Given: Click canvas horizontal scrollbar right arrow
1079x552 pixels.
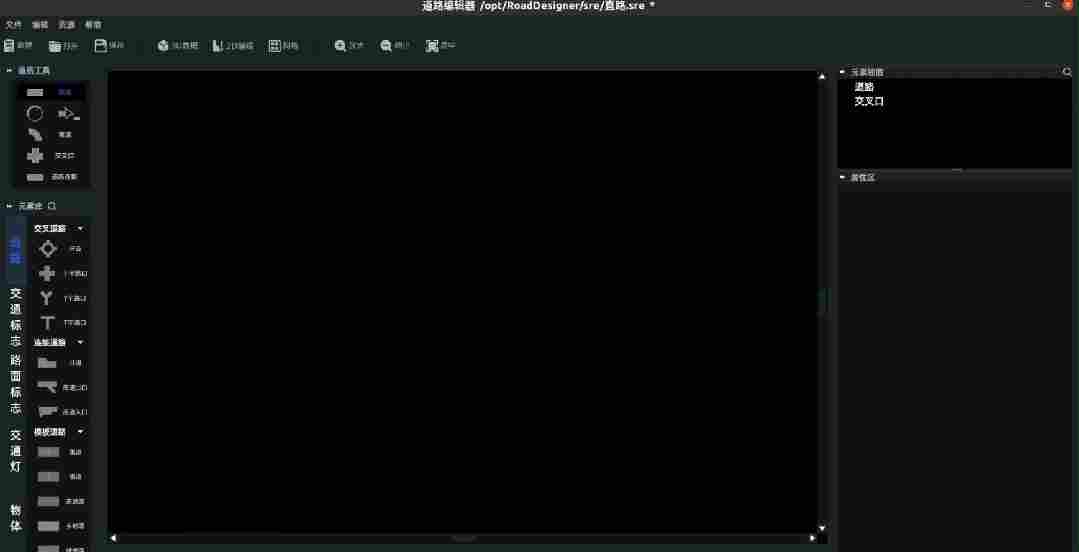Looking at the screenshot, I should tap(812, 538).
